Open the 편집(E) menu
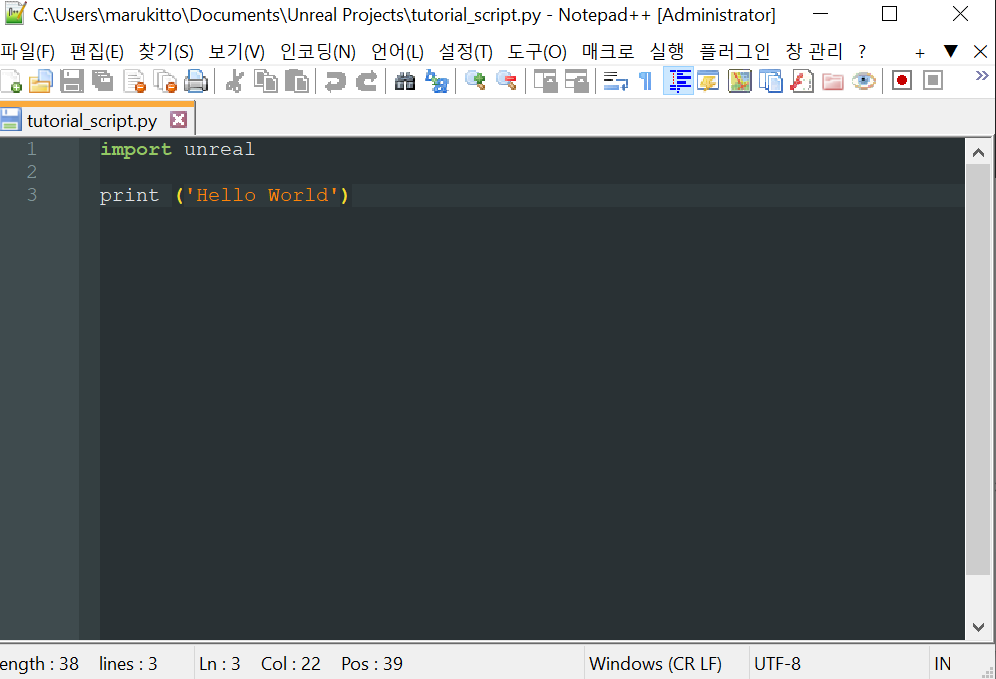996x679 pixels. (x=97, y=51)
